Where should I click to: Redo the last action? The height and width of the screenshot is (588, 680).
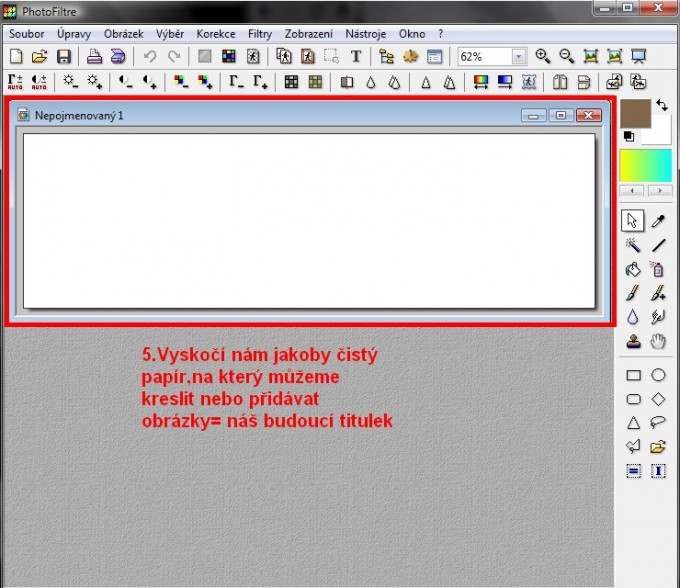[174, 56]
